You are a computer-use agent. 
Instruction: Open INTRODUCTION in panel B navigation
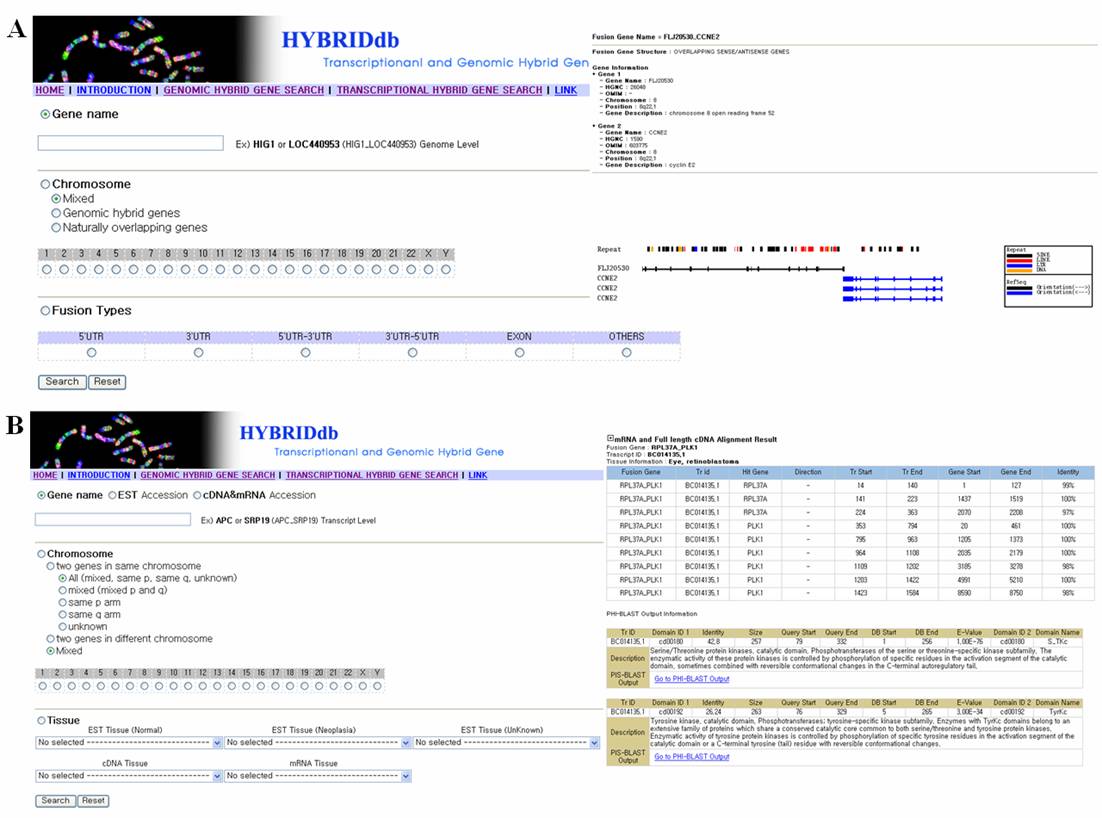click(99, 475)
